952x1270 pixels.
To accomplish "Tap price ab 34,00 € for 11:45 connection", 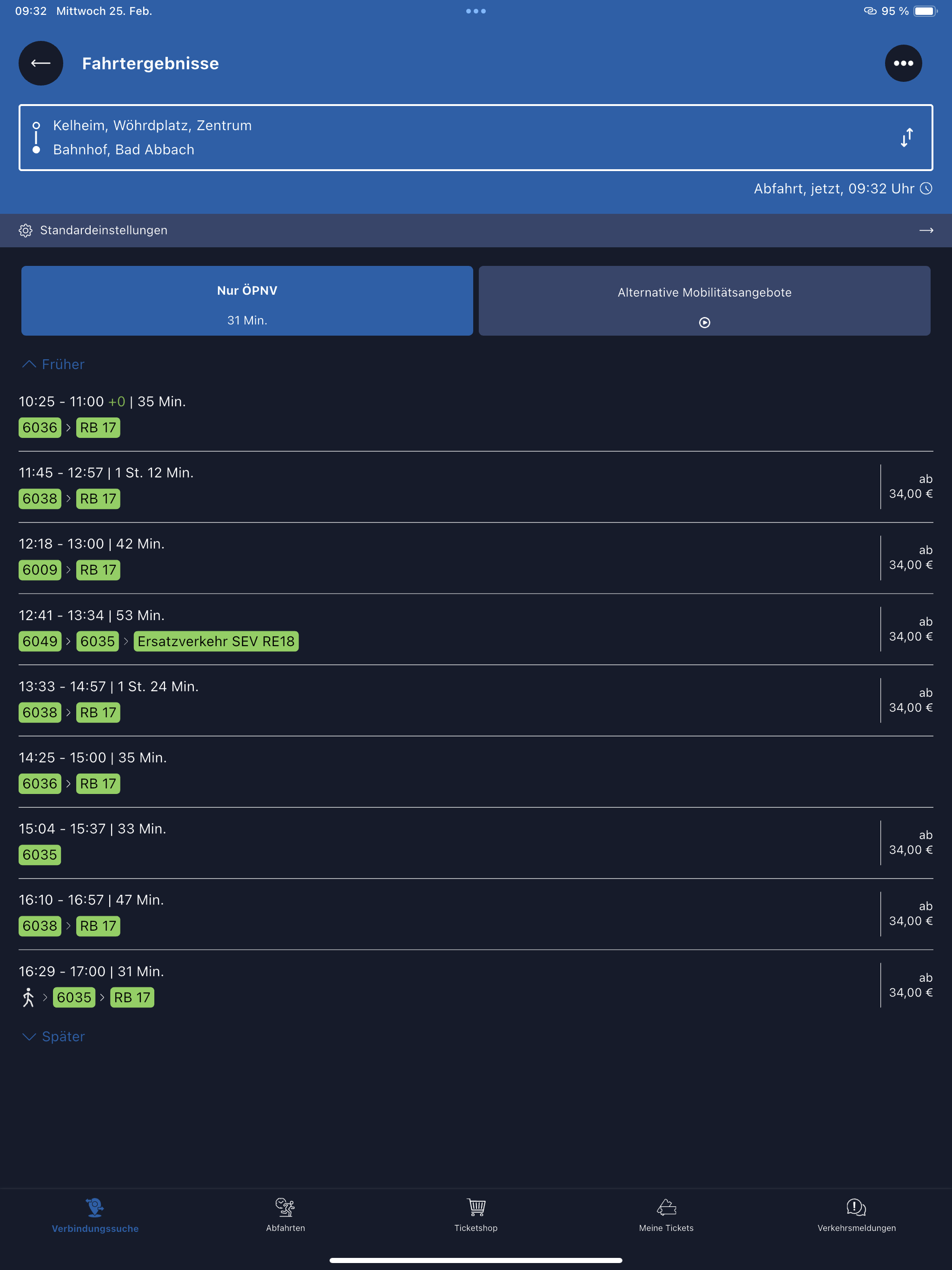I will (x=911, y=486).
